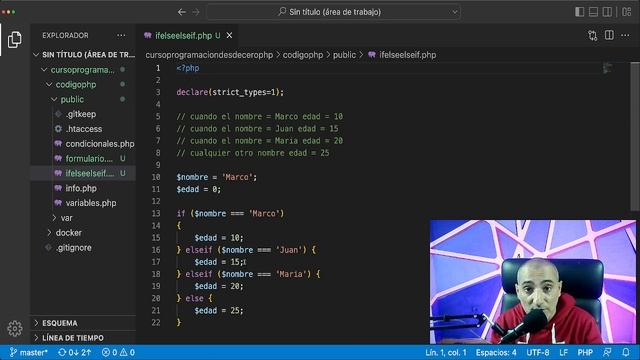Open the .htaccess file
The height and width of the screenshot is (360, 640).
pos(84,129)
